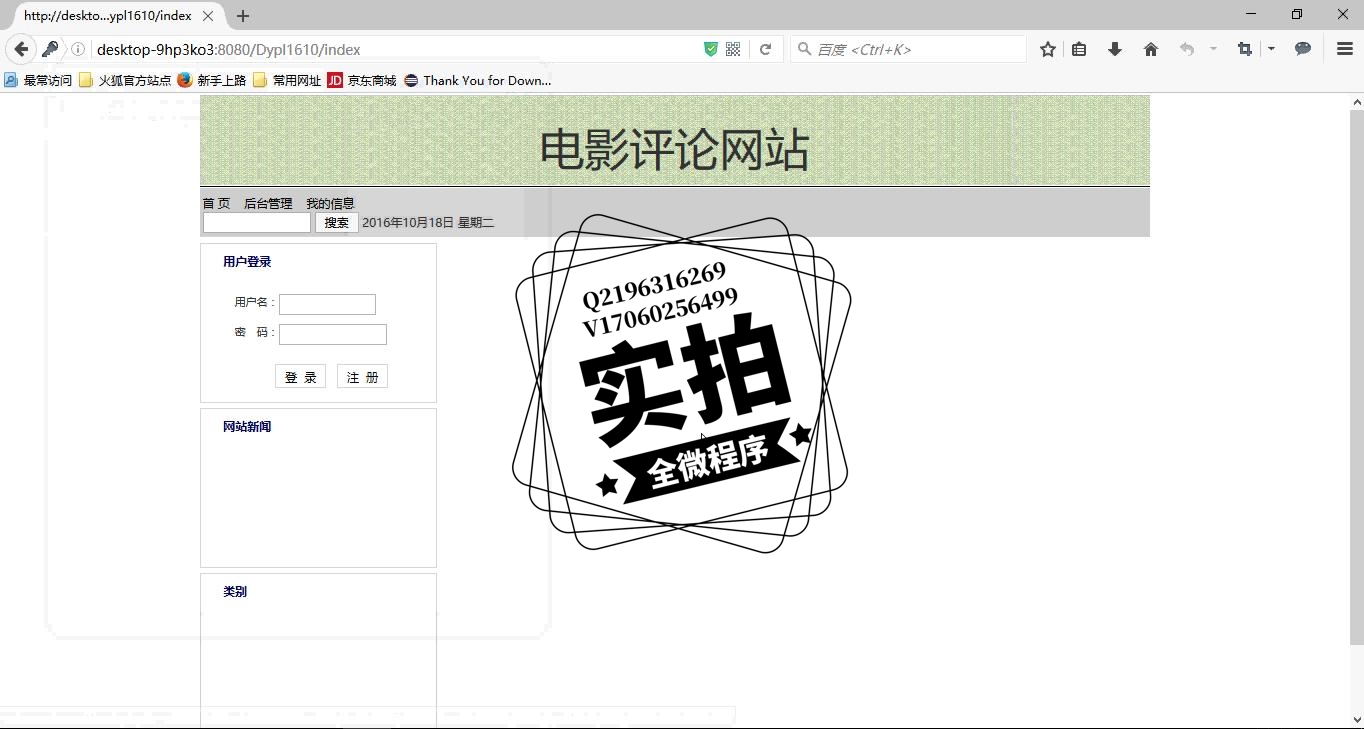This screenshot has height=729, width=1364.
Task: Click the browser back arrow button
Action: tap(21, 49)
